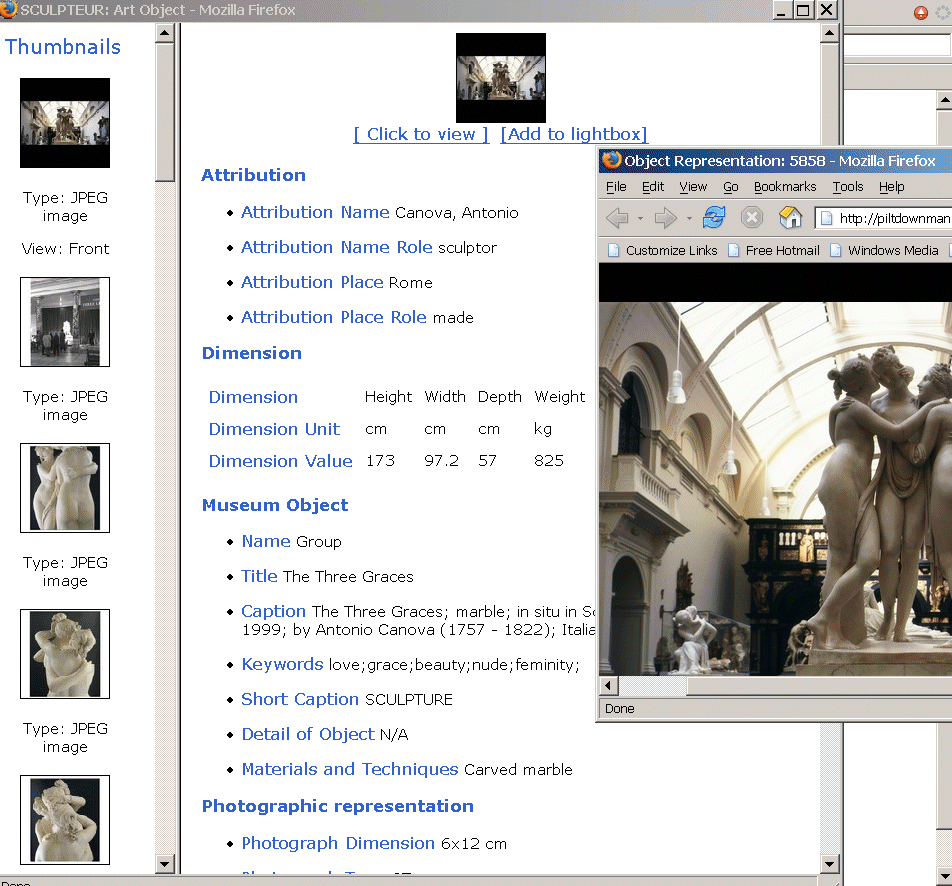This screenshot has width=952, height=886.
Task: Open the Windows Media bookmark
Action: coord(884,250)
